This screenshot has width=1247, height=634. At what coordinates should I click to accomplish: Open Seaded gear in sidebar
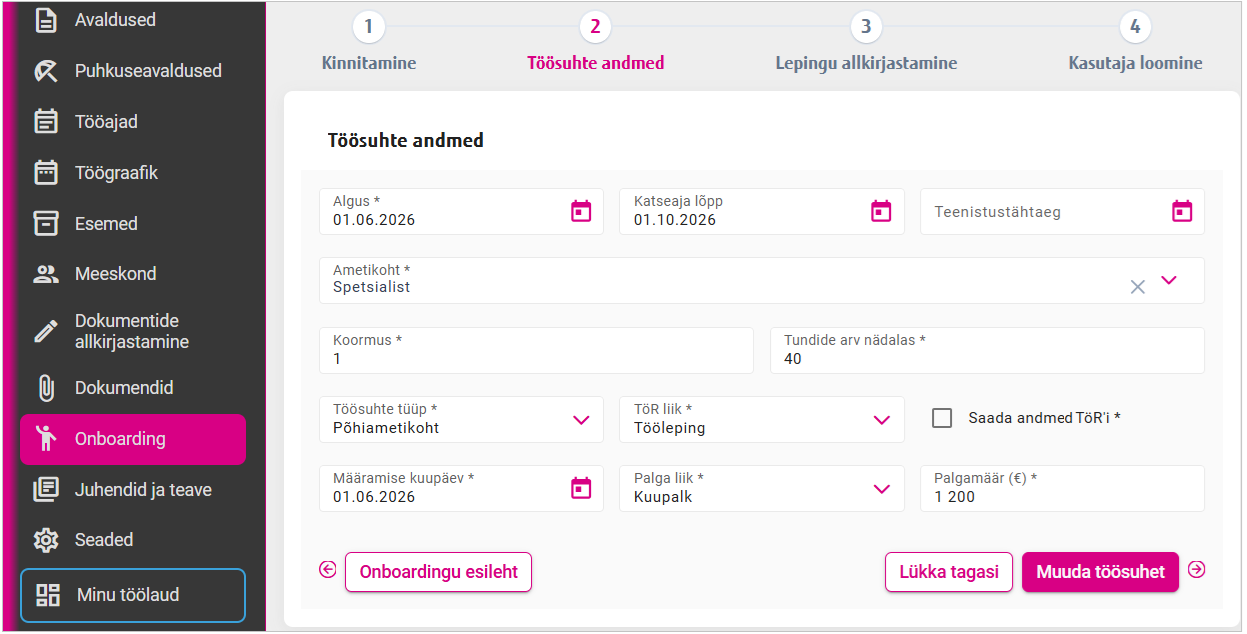pyautogui.click(x=46, y=540)
